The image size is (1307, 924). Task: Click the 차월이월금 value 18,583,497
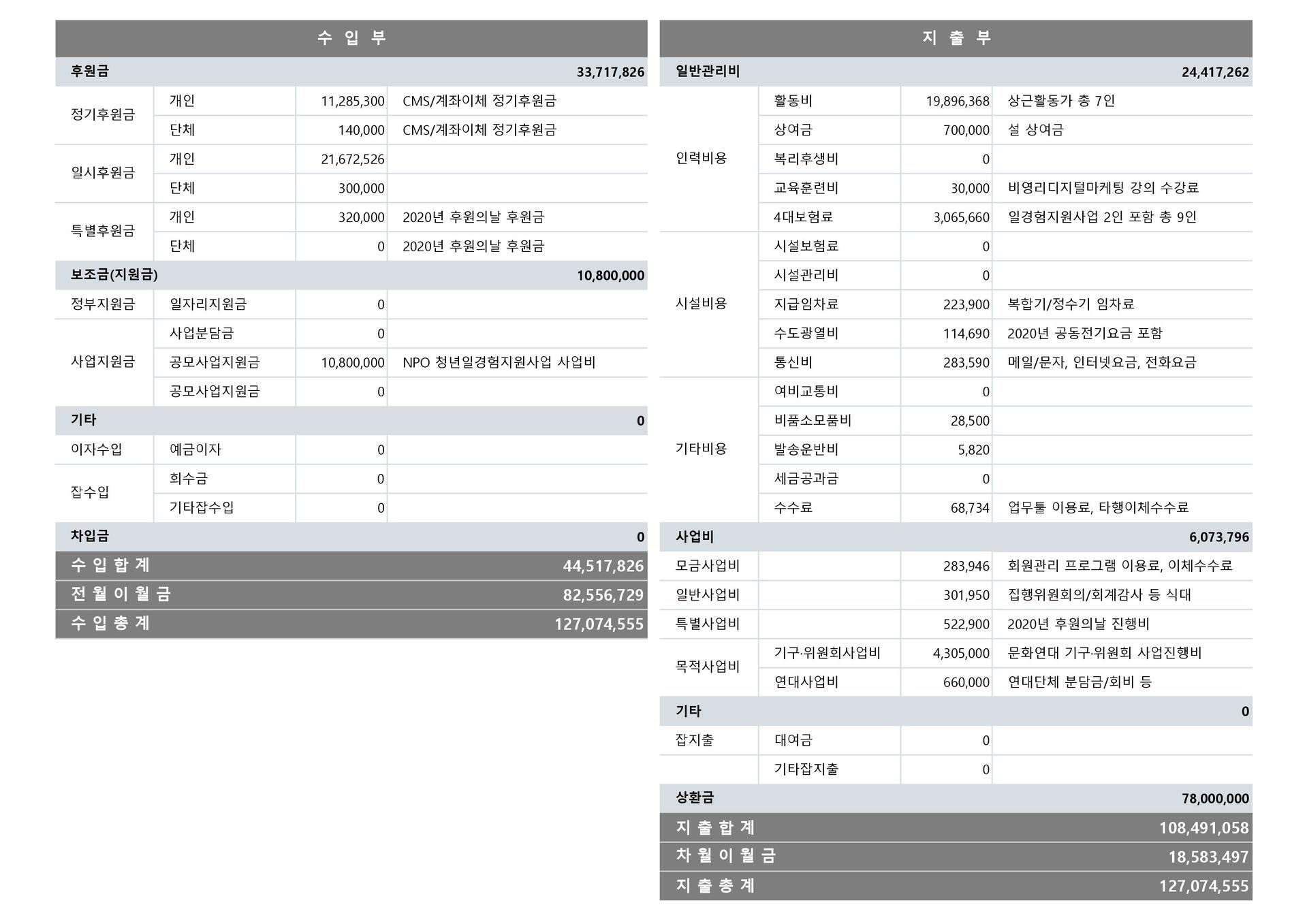pos(1208,857)
